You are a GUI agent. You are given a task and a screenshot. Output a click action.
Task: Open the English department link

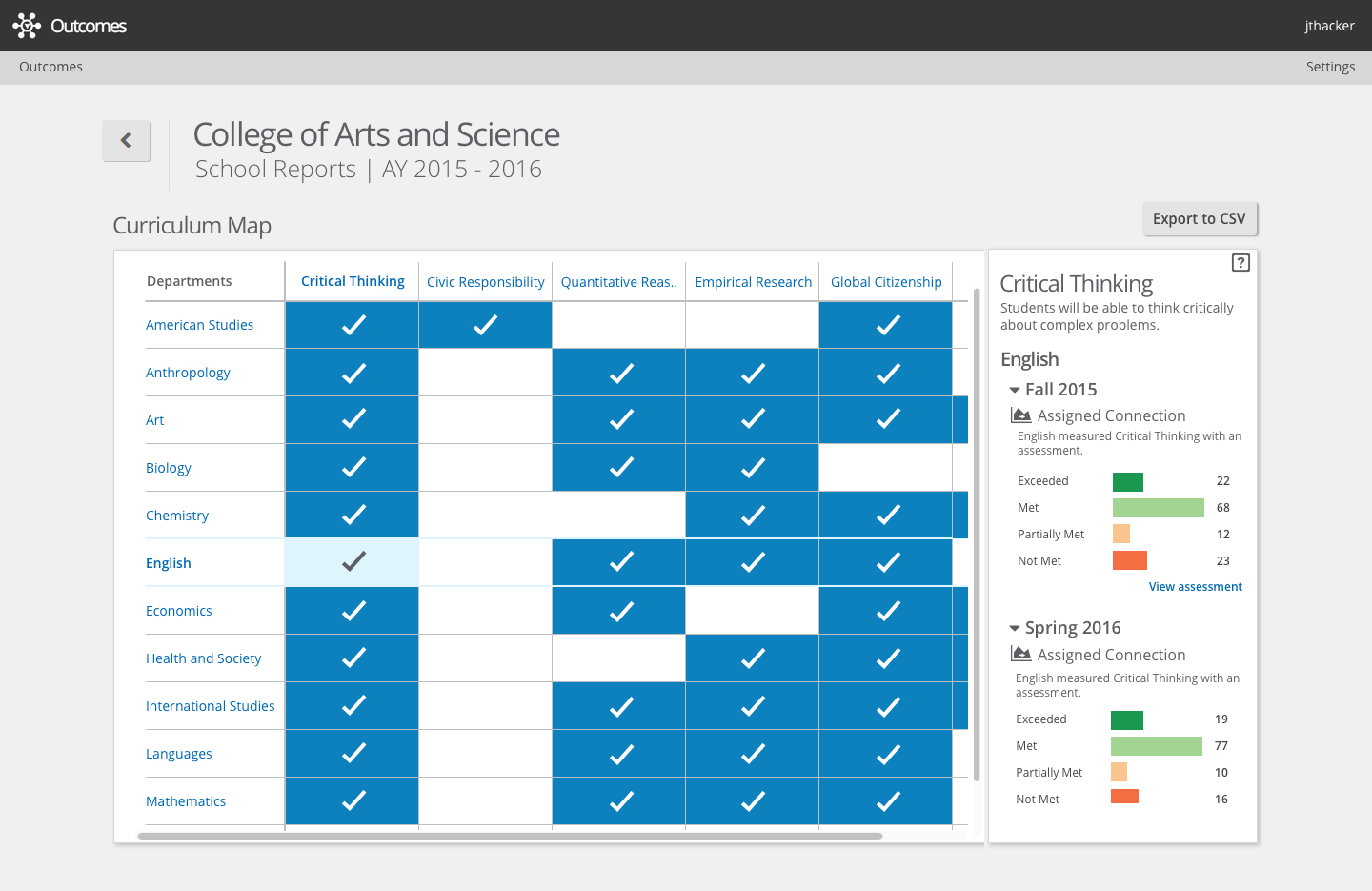[x=168, y=563]
